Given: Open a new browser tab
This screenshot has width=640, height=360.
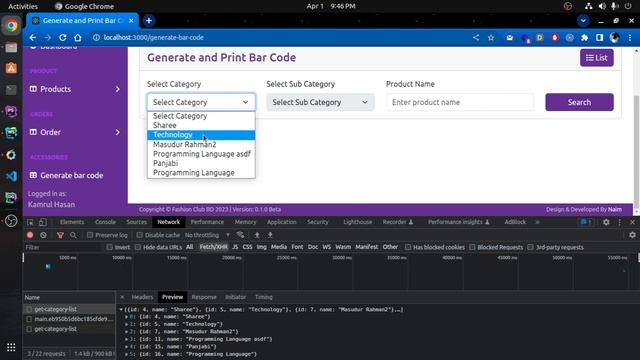Looking at the screenshot, I should [149, 20].
